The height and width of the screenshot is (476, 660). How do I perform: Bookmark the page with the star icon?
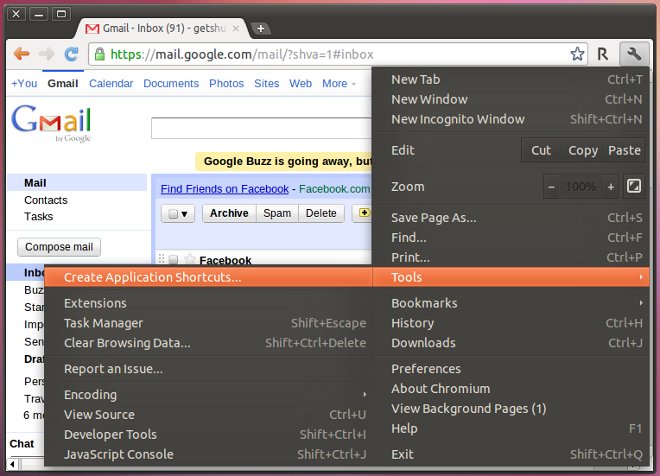tap(577, 54)
